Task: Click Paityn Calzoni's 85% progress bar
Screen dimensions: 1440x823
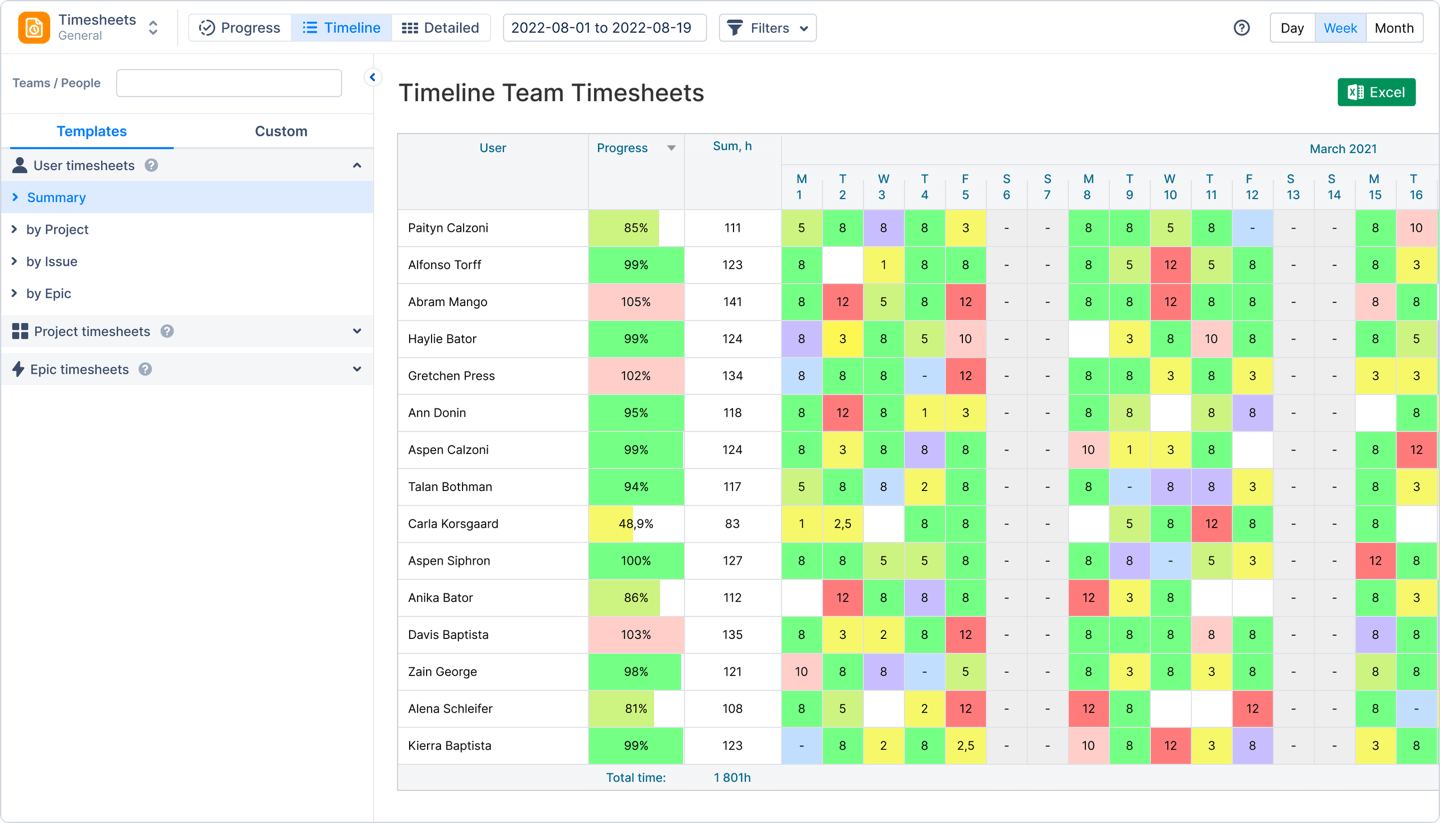Action: click(636, 228)
